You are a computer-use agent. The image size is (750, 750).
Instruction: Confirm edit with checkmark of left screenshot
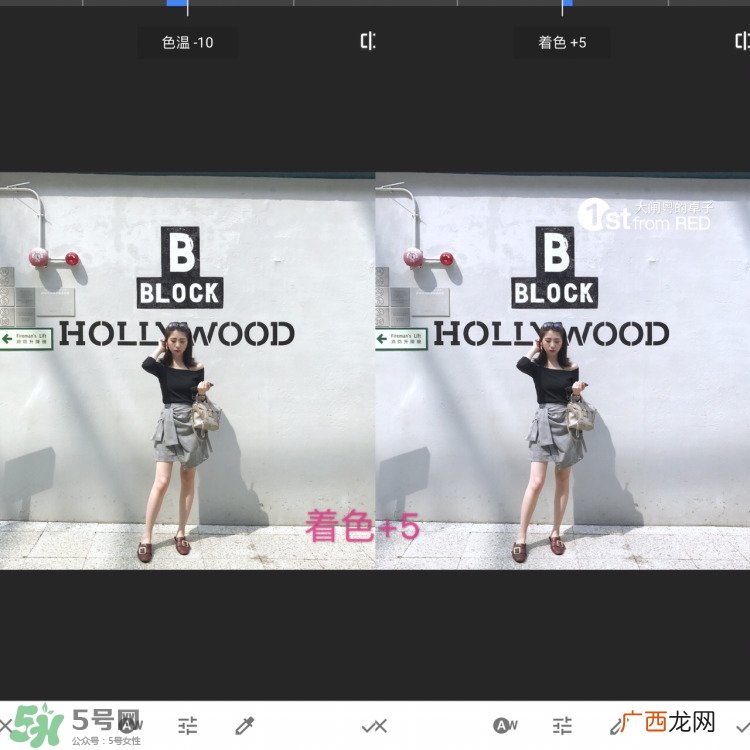[x=367, y=727]
